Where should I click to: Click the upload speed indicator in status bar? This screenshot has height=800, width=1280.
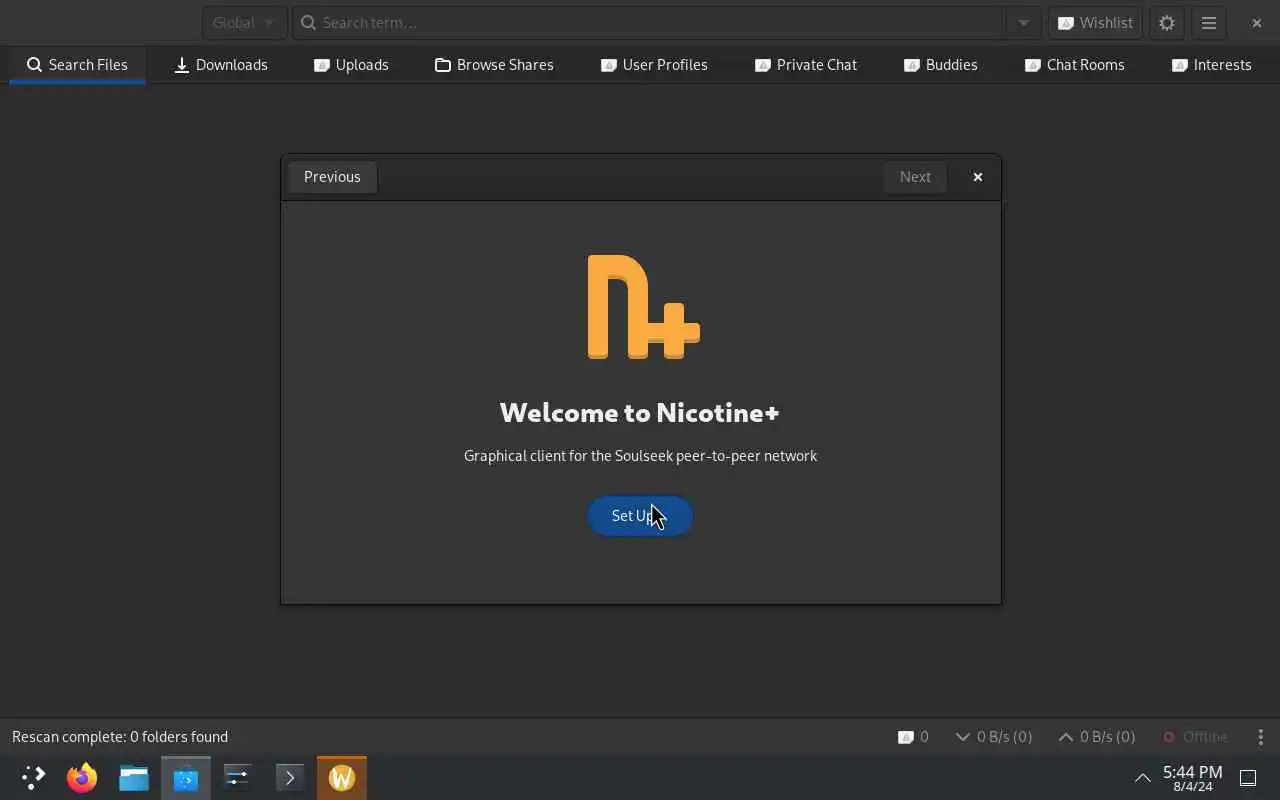[x=1097, y=737]
